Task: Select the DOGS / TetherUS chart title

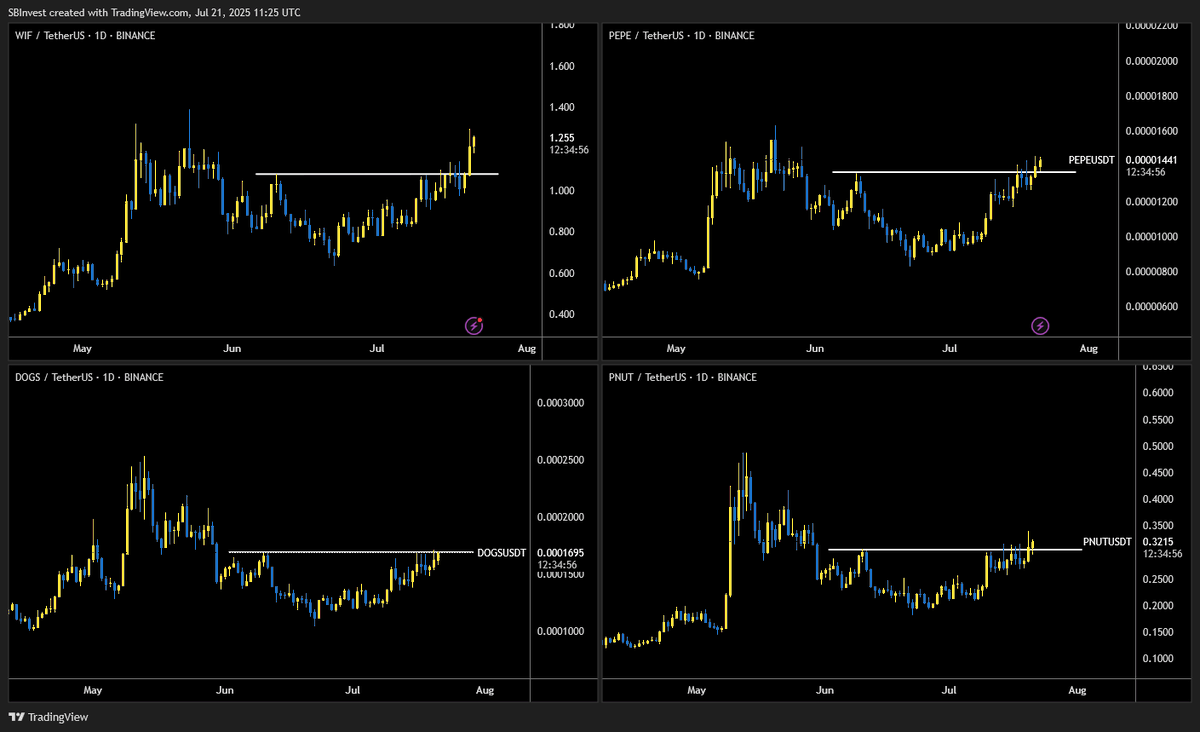Action: [x=89, y=377]
